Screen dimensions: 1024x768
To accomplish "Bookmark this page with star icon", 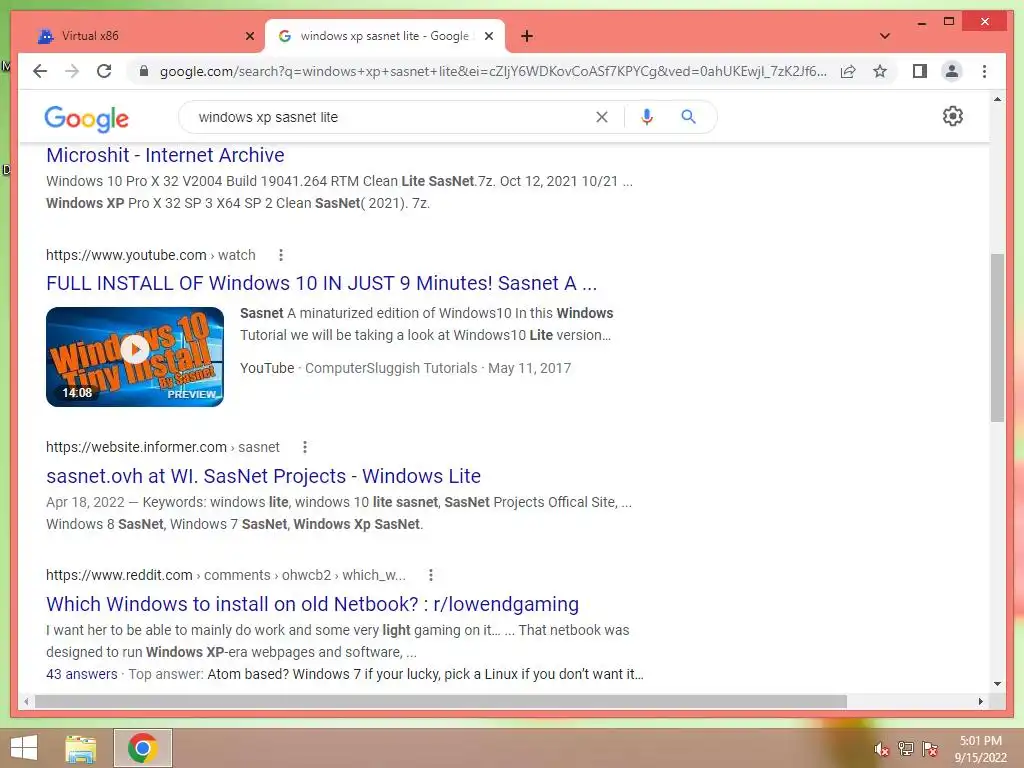I will [x=880, y=71].
